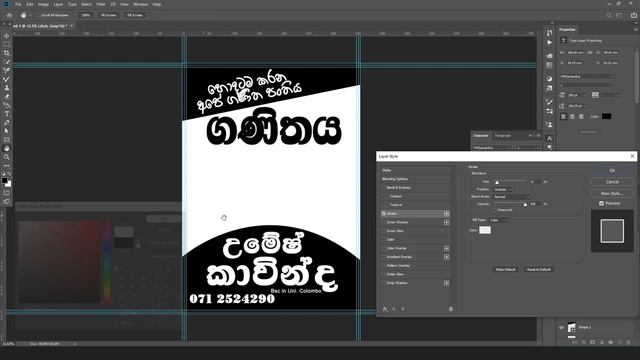Enable the Inner Glow checkbox
This screenshot has height=360, width=640.
[384, 231]
